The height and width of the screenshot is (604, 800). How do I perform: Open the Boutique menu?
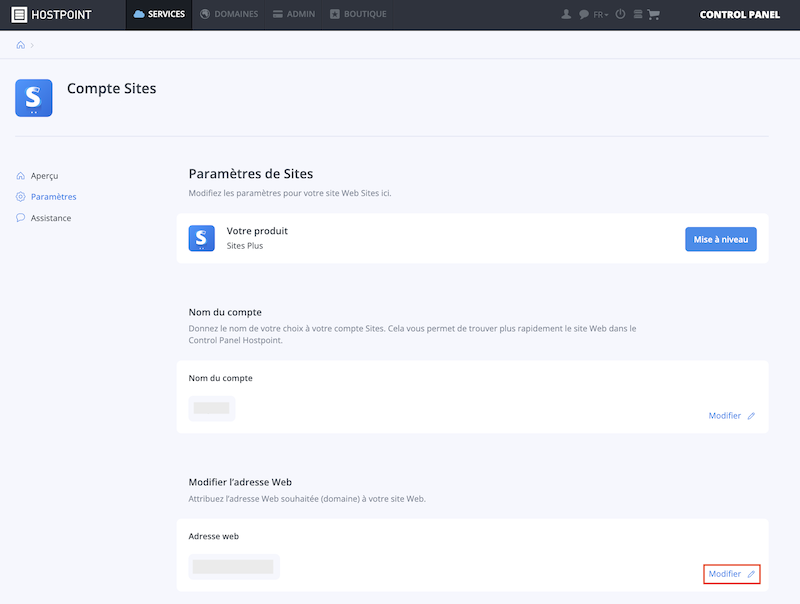click(358, 14)
